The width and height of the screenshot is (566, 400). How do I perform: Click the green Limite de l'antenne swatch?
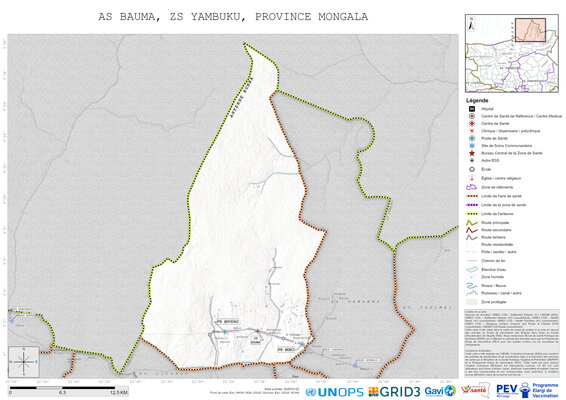[471, 214]
